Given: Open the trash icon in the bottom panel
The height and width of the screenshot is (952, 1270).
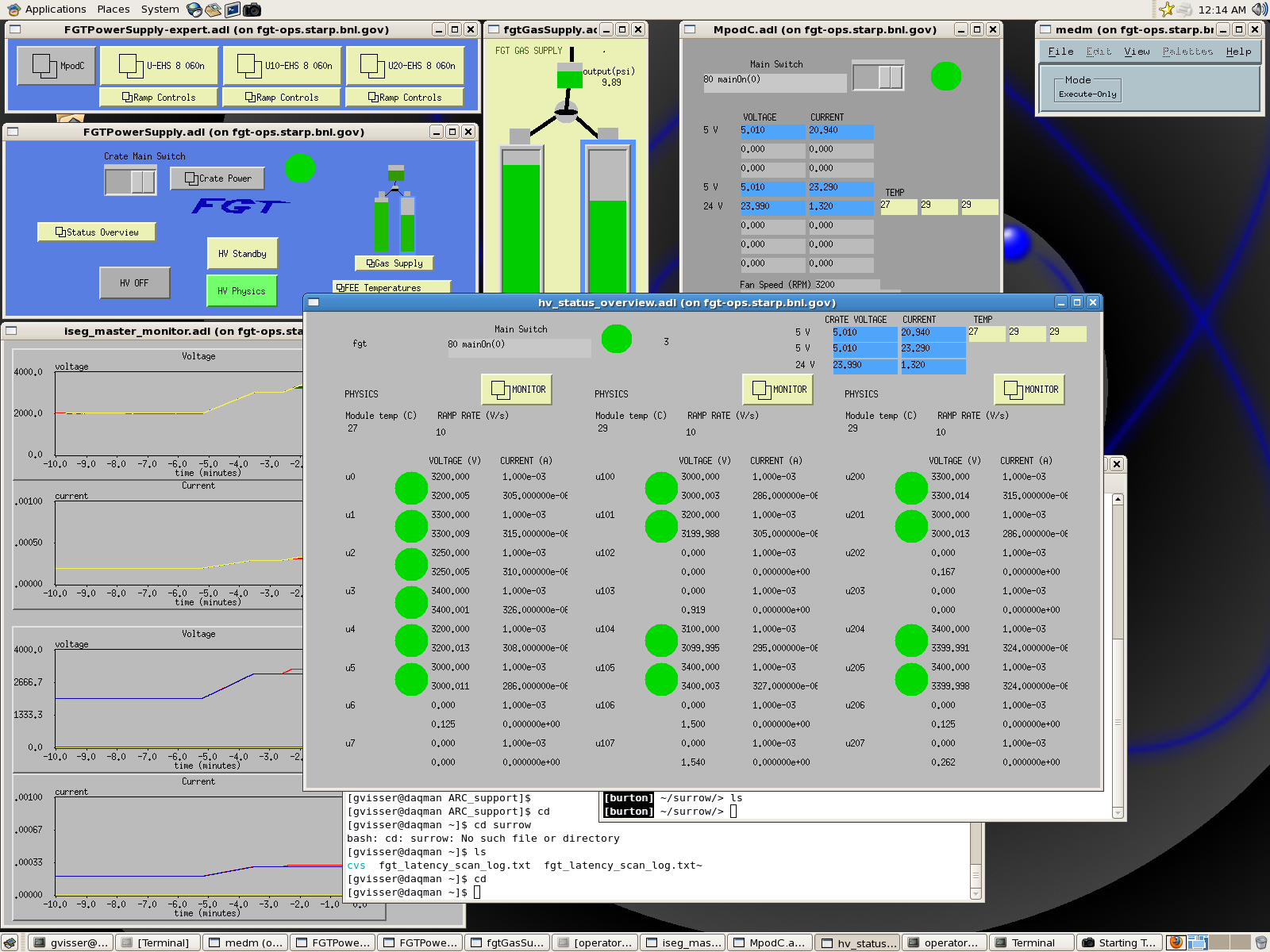Looking at the screenshot, I should click(x=1260, y=942).
